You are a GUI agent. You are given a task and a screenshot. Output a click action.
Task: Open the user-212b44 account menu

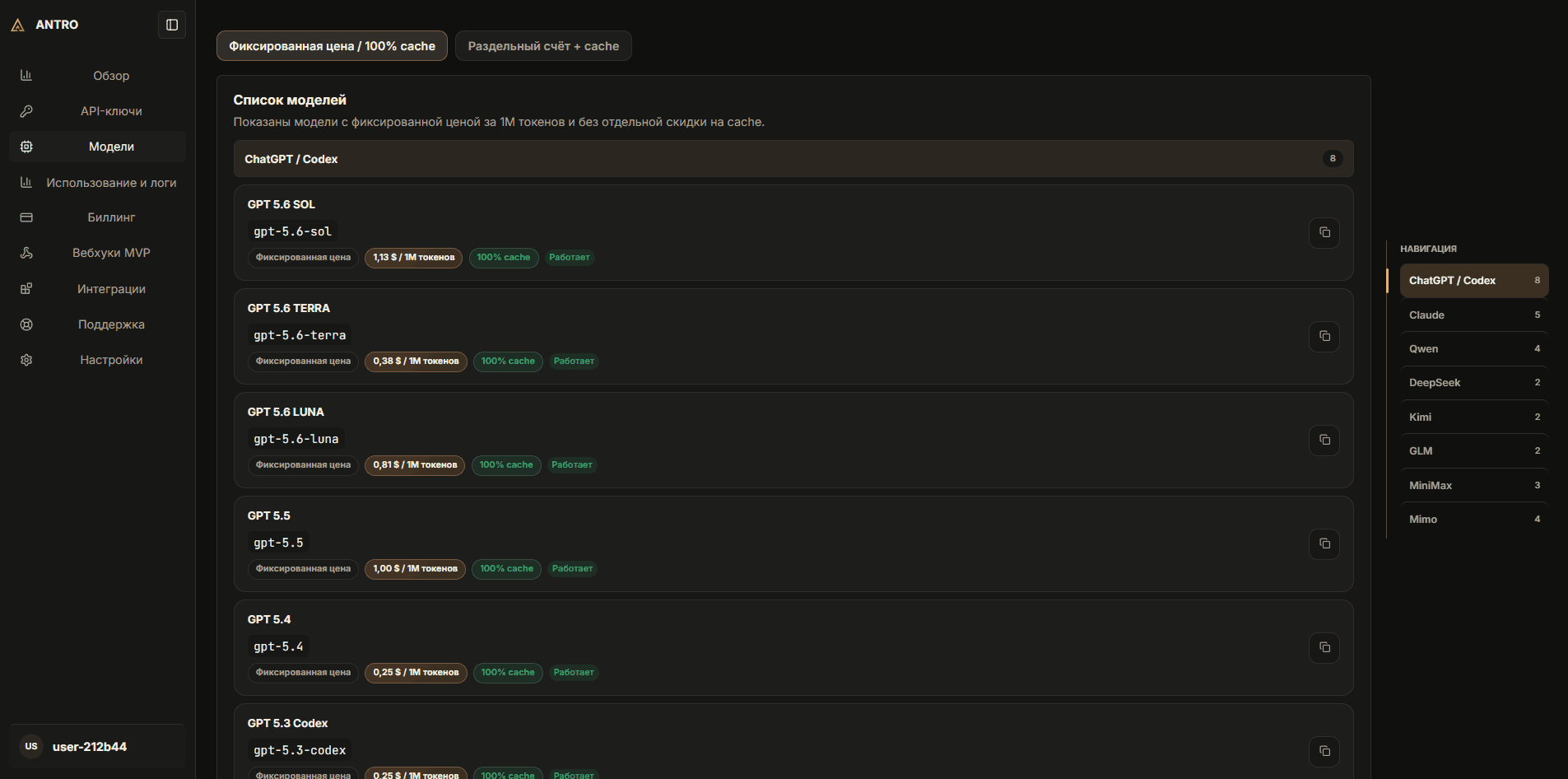[97, 747]
